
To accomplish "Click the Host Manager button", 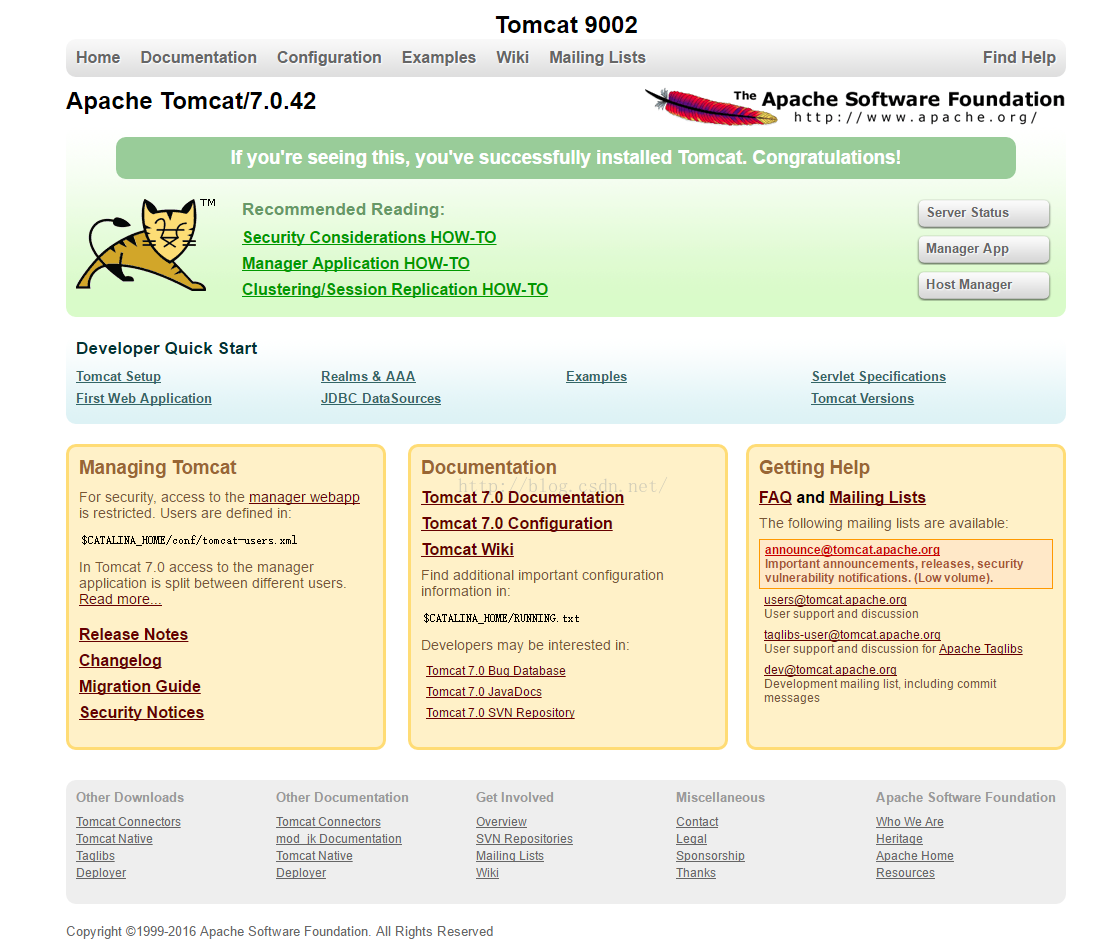I will tap(983, 285).
